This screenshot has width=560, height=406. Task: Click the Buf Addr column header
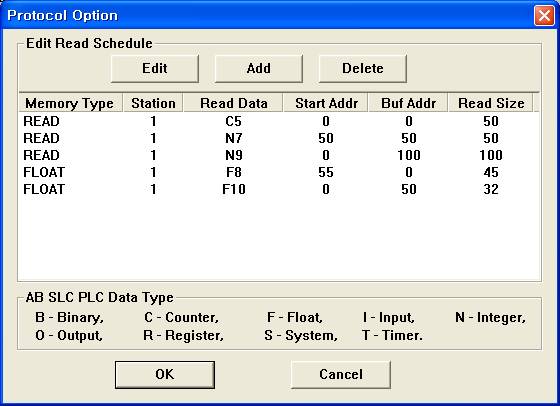click(408, 103)
